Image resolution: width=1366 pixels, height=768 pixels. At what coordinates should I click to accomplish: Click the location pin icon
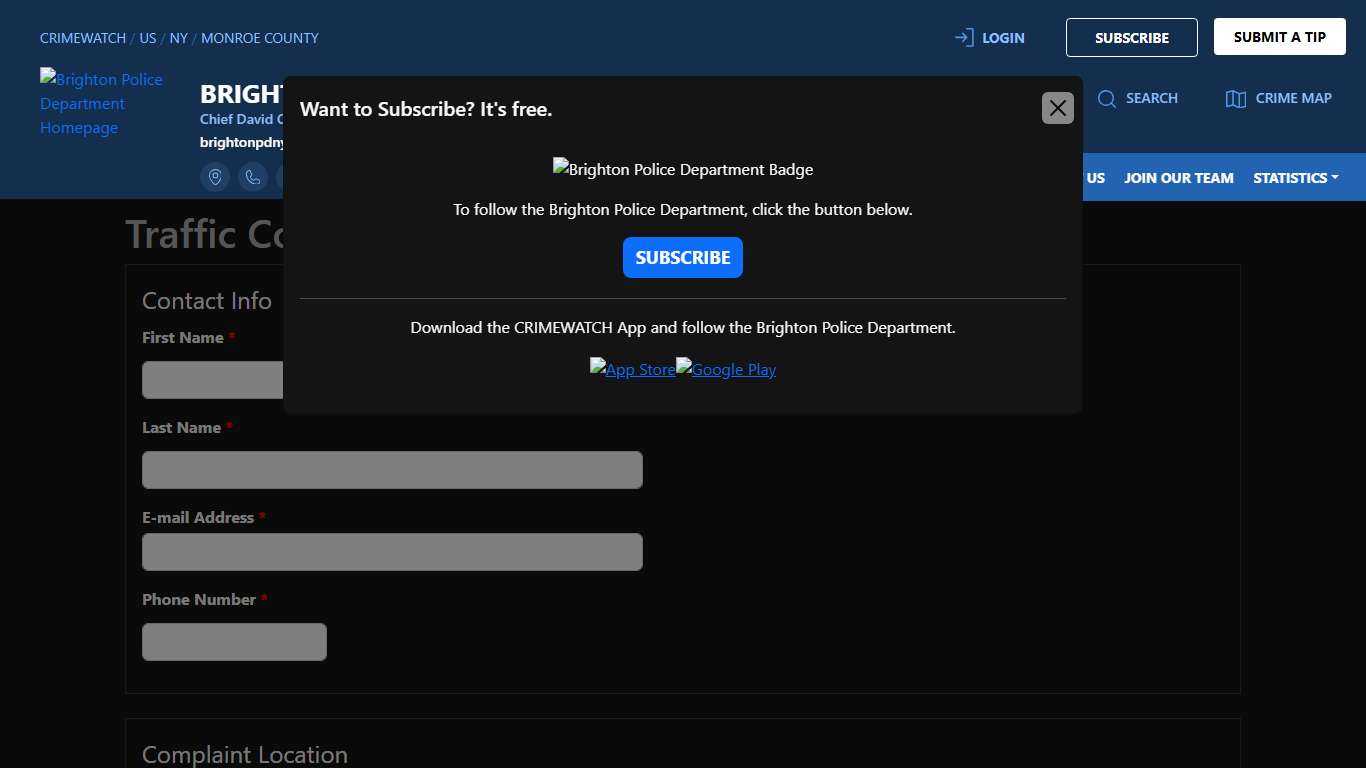215,177
